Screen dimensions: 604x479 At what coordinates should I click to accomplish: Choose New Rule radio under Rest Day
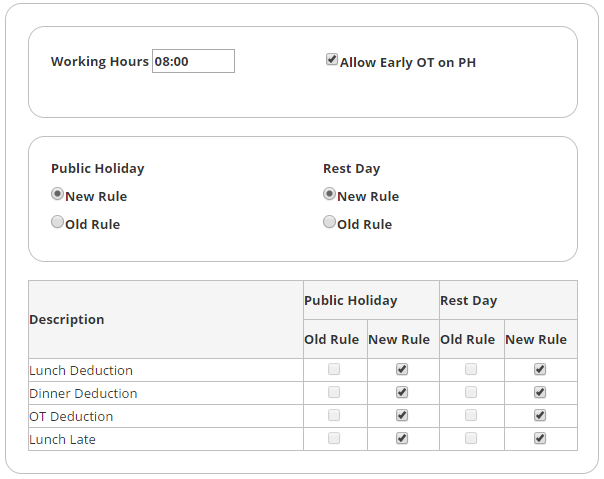tap(329, 194)
